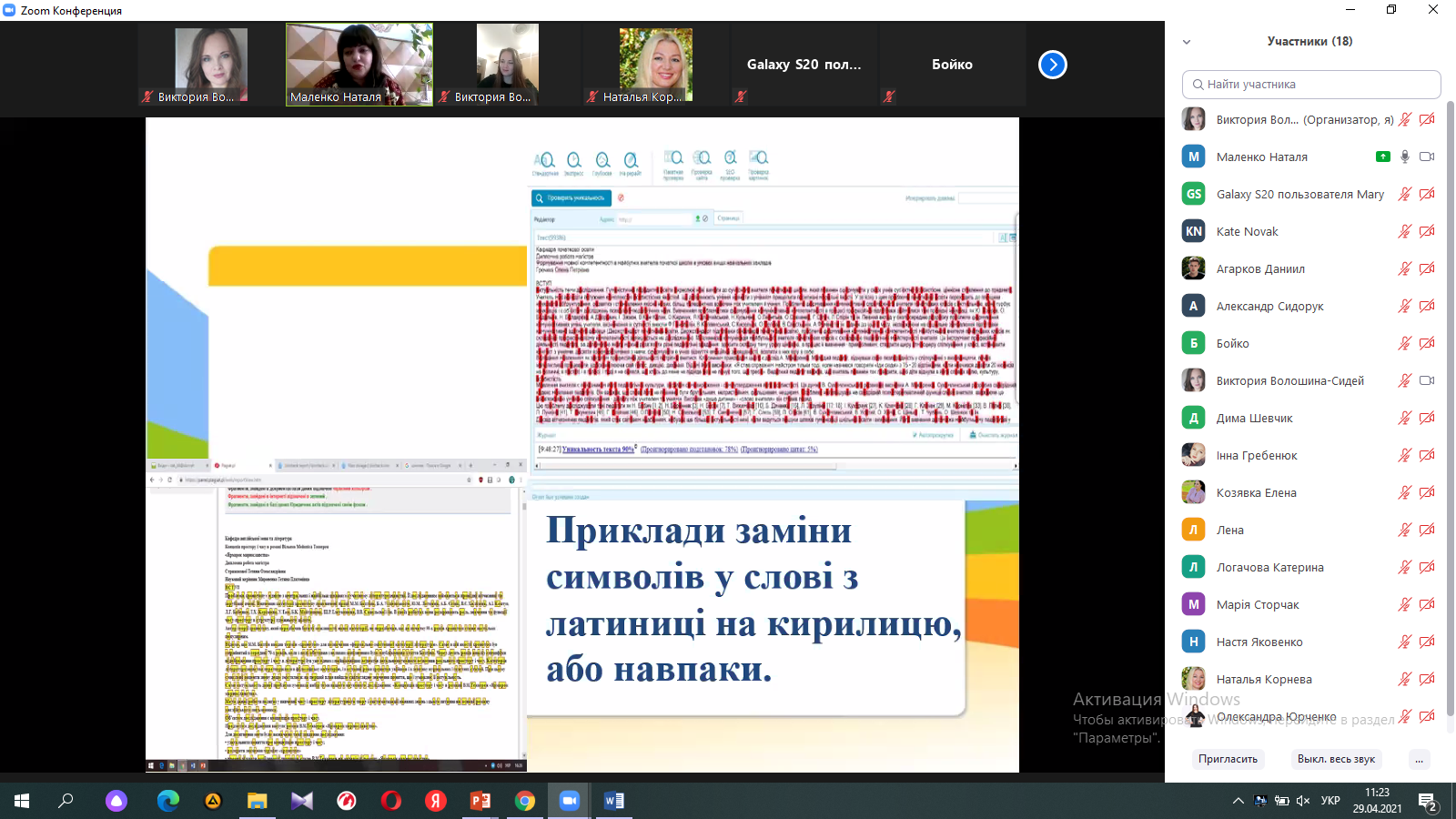Toggle camera icon for Маленко Наталя
This screenshot has height=819, width=1456.
pos(1427,157)
